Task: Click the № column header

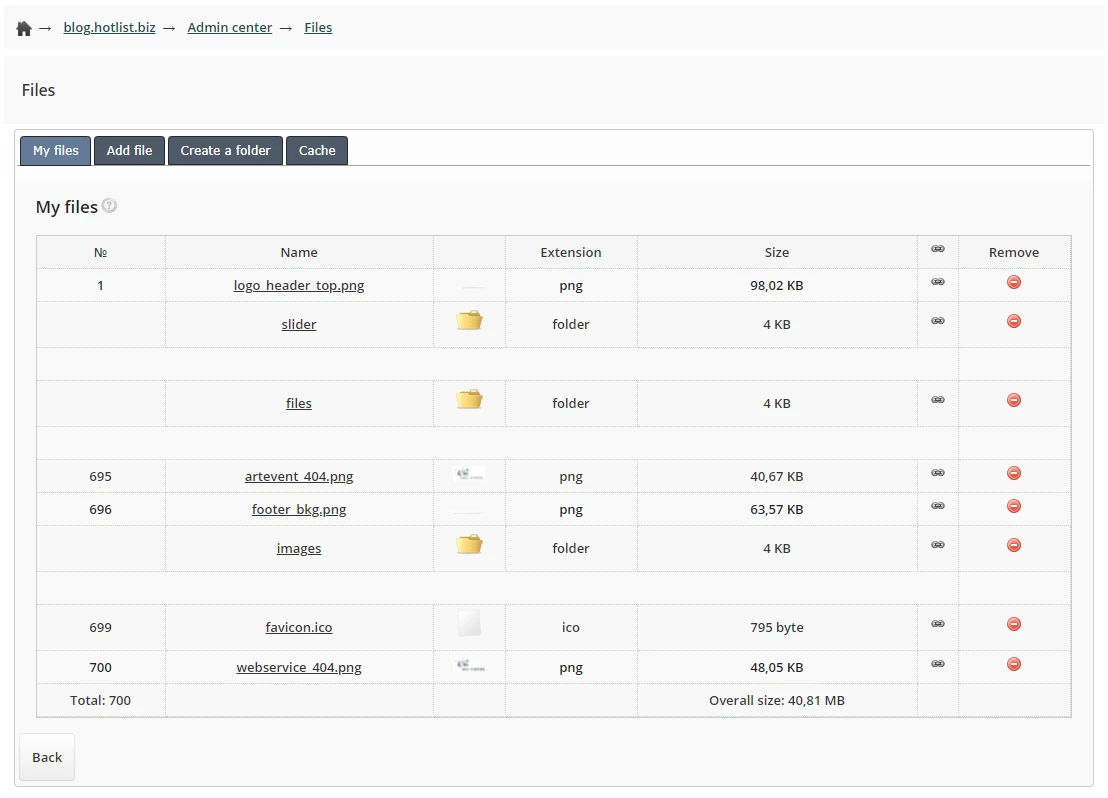Action: 100,252
